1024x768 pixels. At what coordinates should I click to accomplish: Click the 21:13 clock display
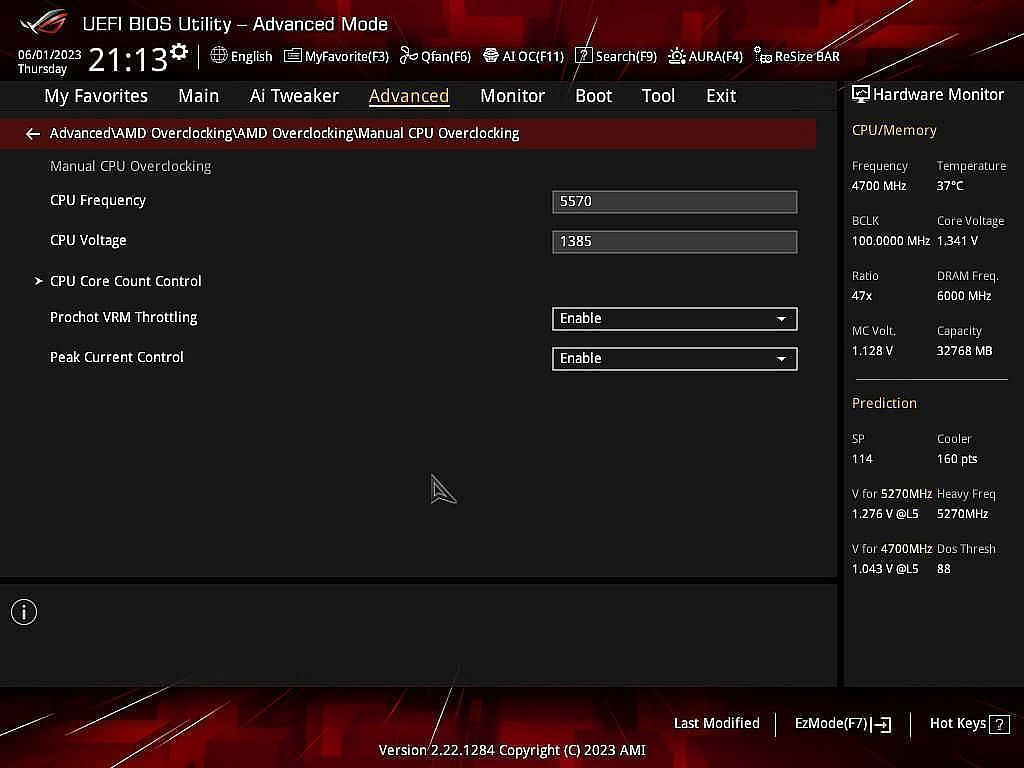coord(128,60)
